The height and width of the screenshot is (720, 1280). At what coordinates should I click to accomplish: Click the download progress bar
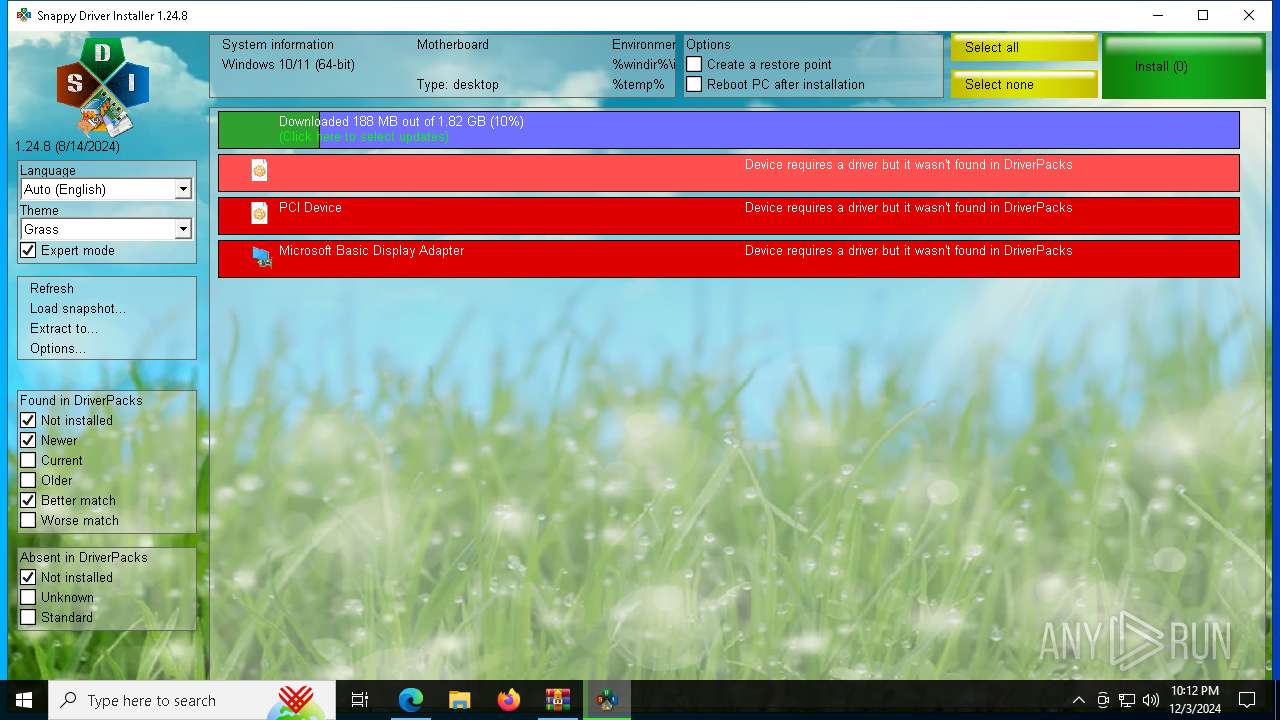click(729, 129)
